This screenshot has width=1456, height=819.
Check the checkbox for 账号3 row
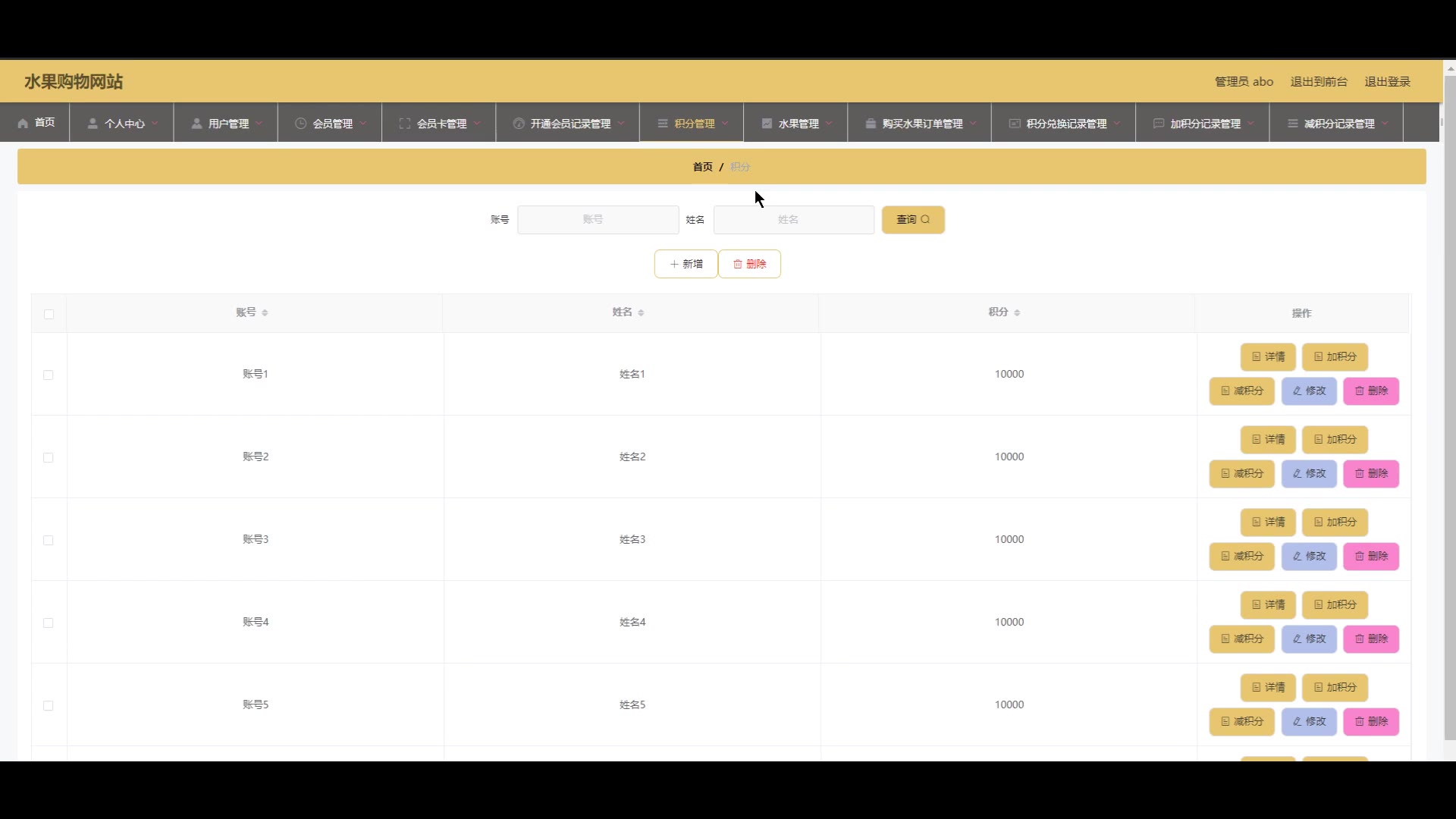pos(49,540)
